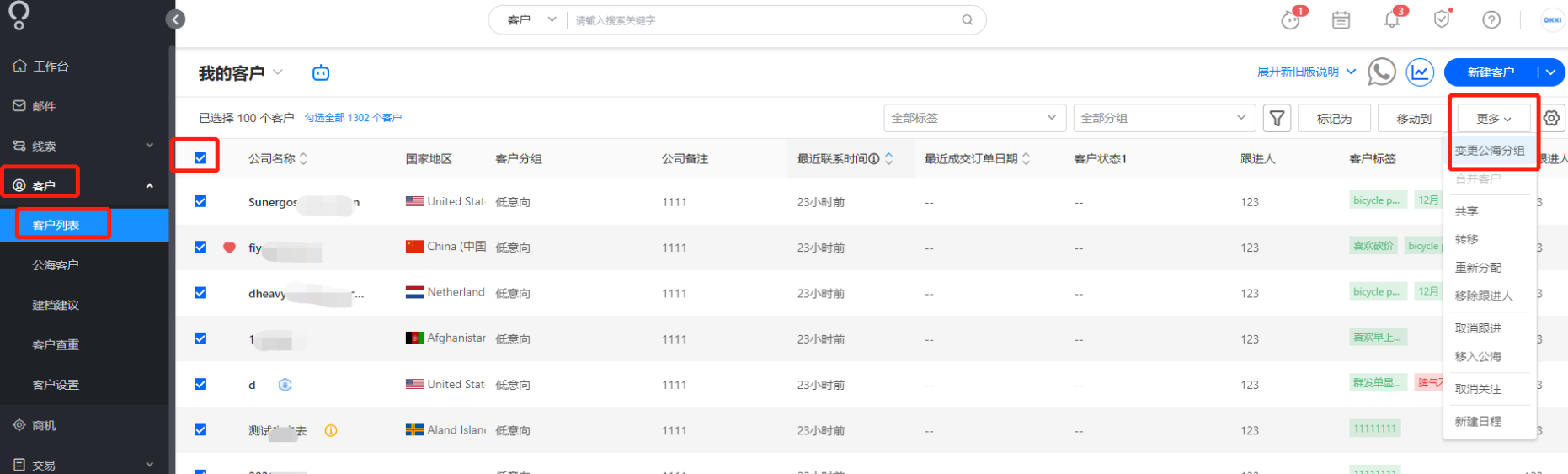Open the help question mark icon

coord(1491,19)
